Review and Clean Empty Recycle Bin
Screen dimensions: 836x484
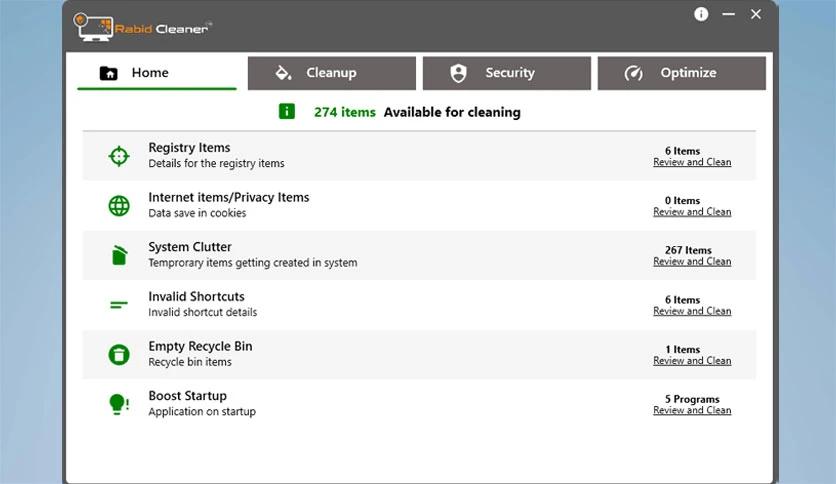(692, 360)
